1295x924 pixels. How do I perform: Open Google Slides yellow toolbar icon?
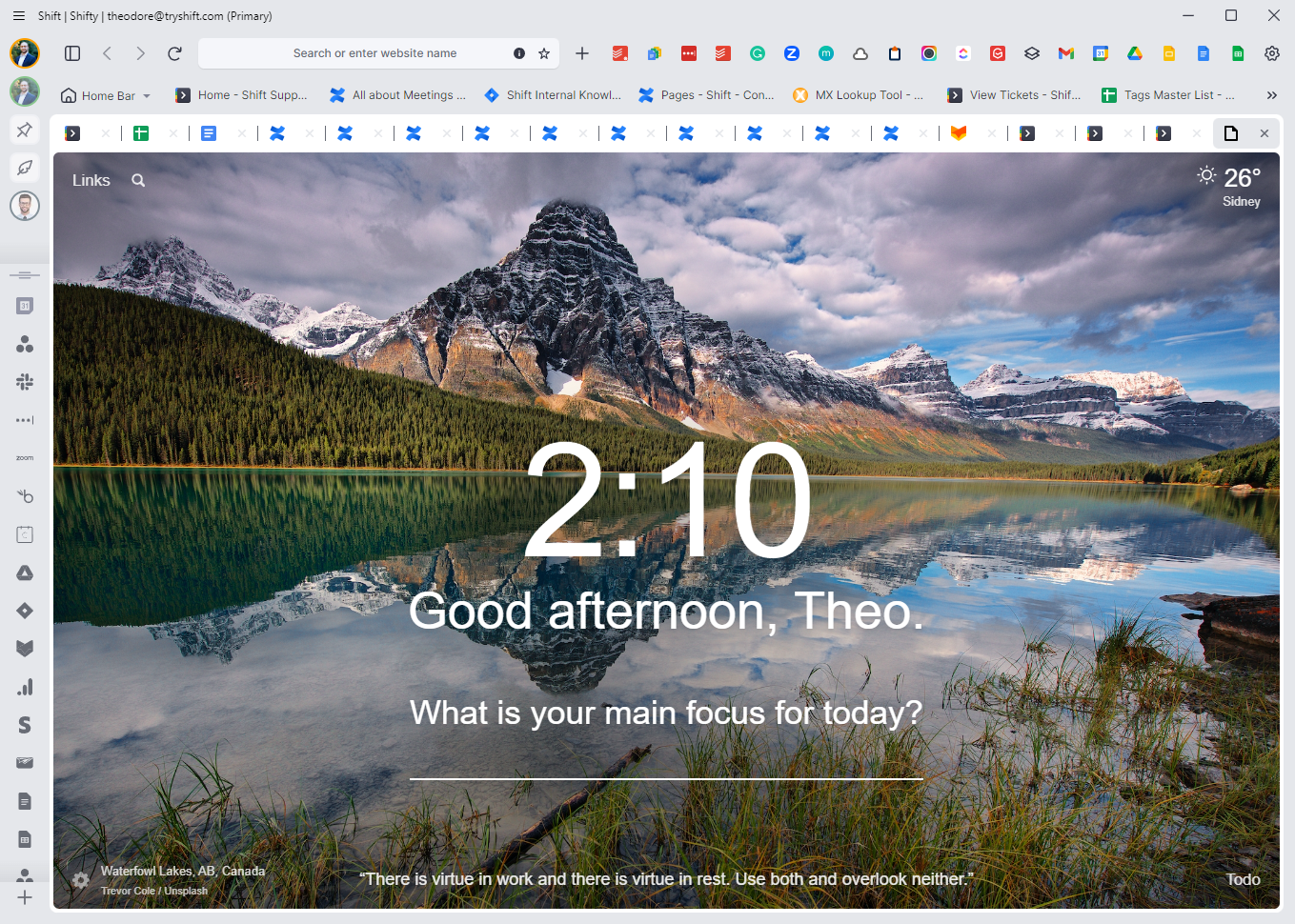click(1169, 53)
